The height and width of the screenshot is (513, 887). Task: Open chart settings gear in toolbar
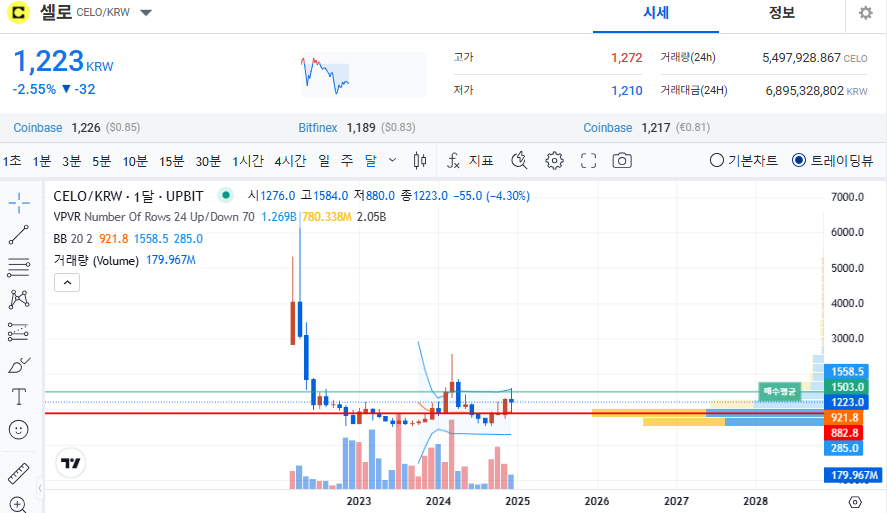(x=554, y=161)
